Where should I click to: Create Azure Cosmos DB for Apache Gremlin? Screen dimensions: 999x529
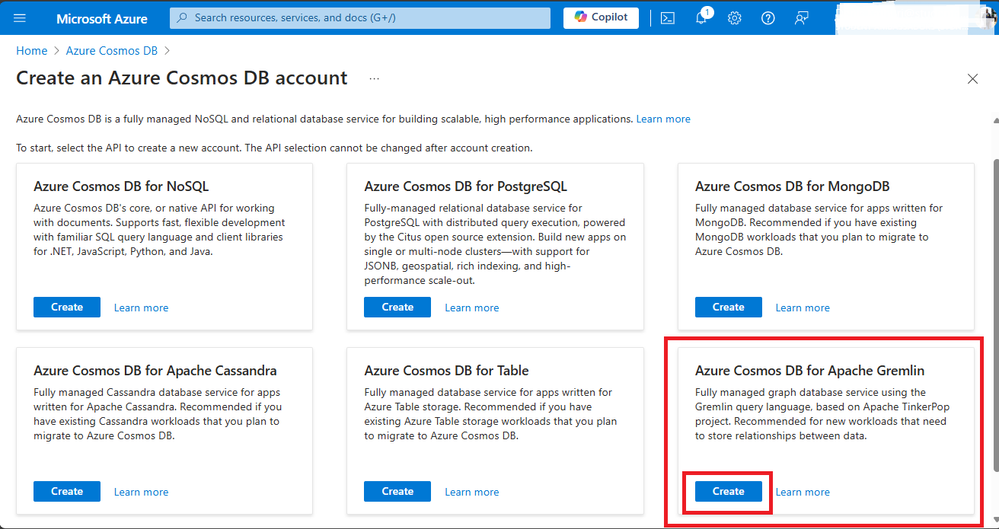tap(728, 491)
